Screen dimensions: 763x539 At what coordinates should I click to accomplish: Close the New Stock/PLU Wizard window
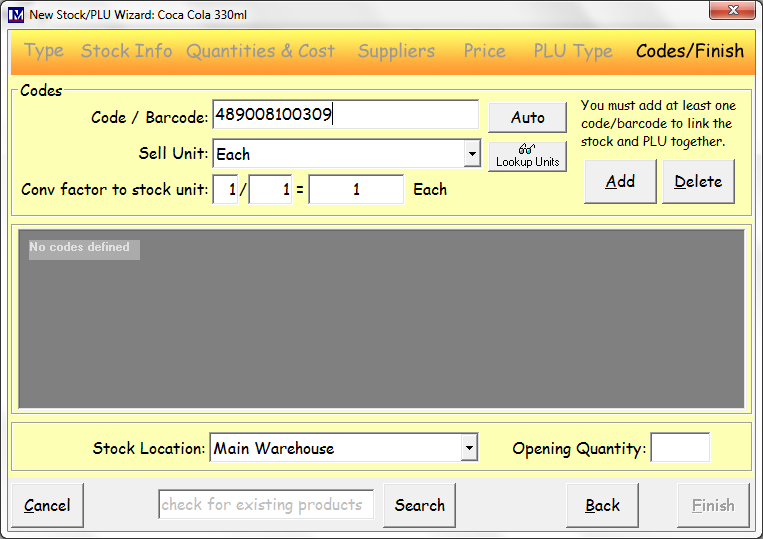pos(733,10)
